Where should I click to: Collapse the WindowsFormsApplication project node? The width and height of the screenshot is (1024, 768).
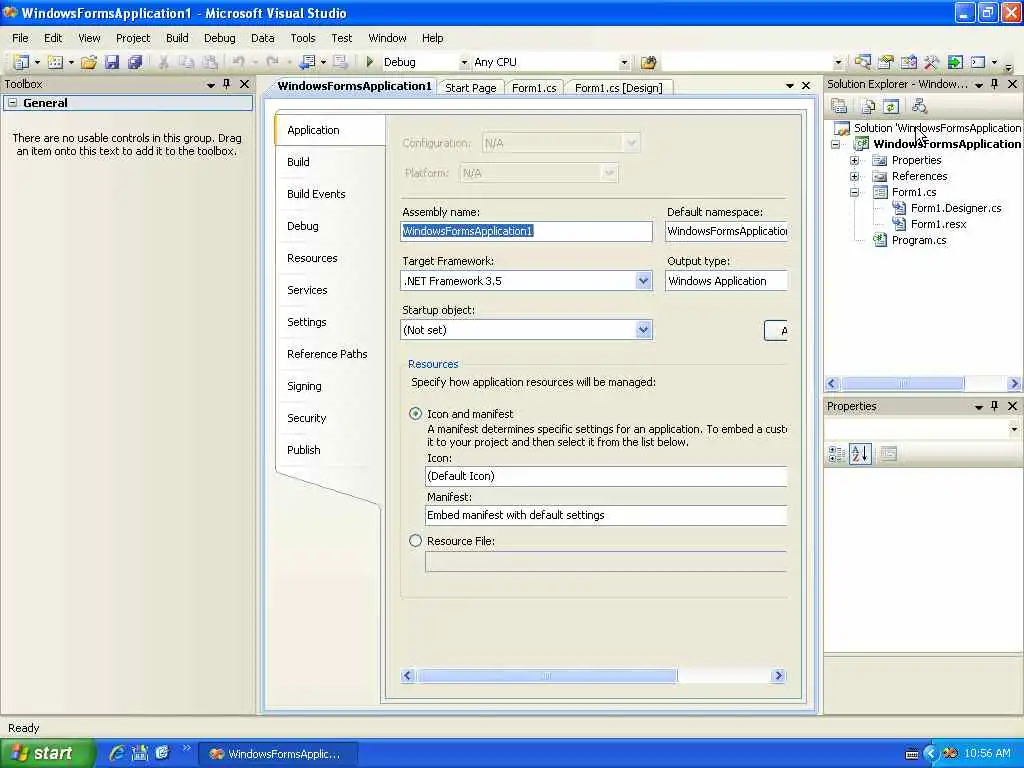[835, 144]
